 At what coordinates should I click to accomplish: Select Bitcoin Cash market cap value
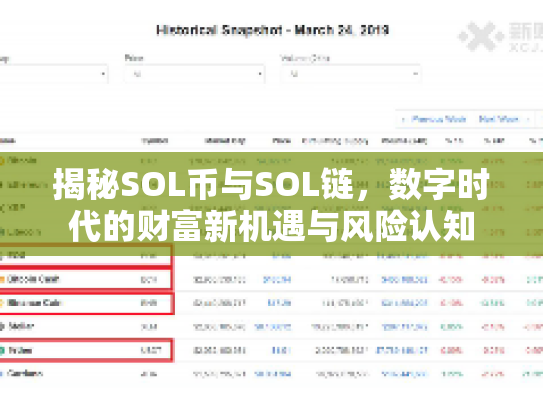[x=219, y=280]
